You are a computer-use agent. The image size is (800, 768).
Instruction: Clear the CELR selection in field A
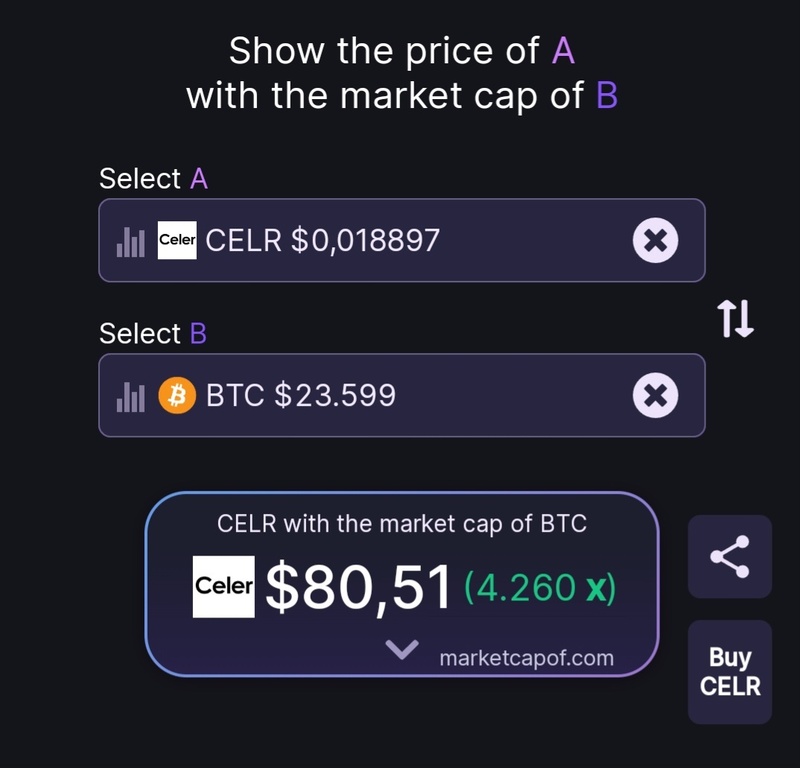click(x=655, y=240)
